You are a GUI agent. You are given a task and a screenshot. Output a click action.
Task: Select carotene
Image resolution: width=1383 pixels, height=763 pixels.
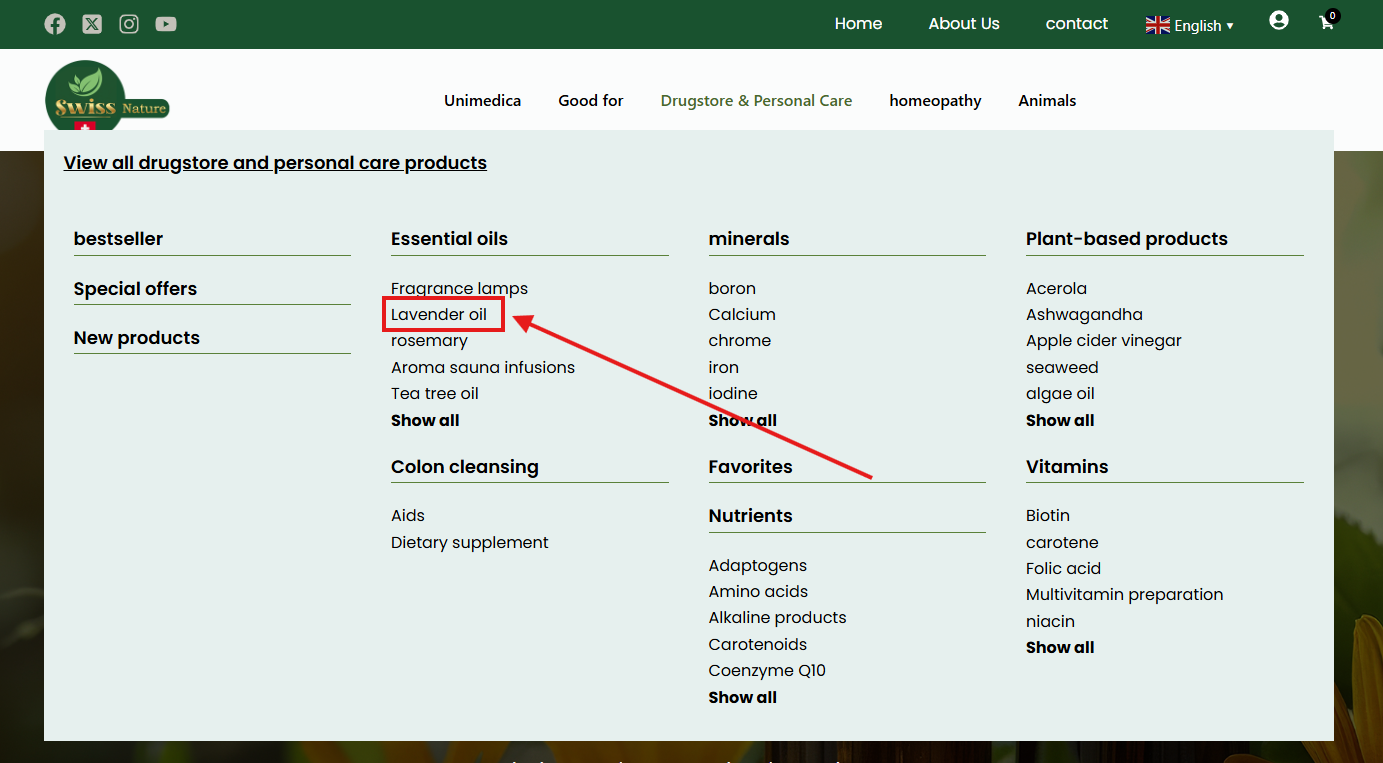1062,542
